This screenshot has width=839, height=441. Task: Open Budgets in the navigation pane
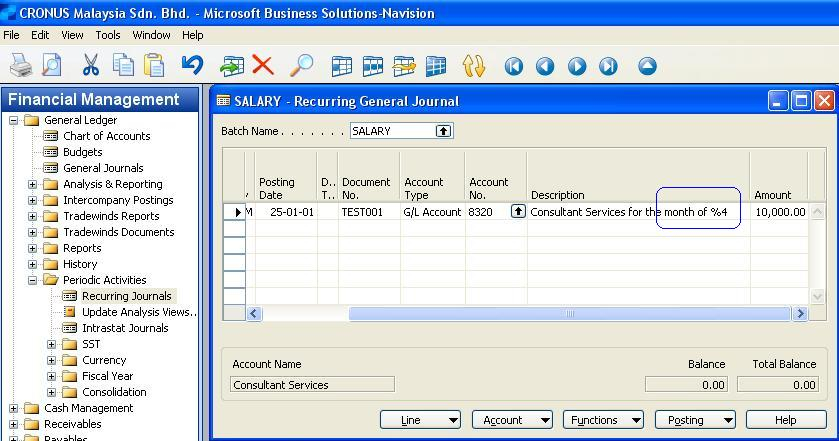pyautogui.click(x=82, y=152)
